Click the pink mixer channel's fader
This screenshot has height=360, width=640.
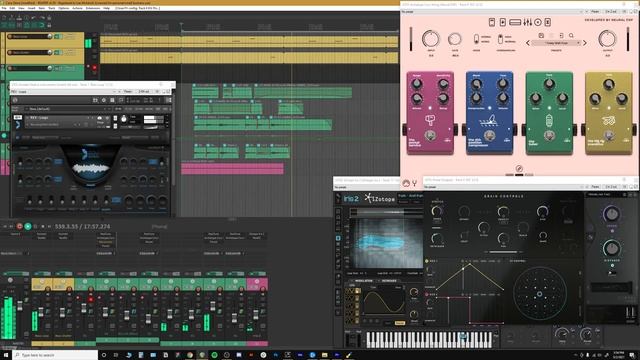coord(256,314)
